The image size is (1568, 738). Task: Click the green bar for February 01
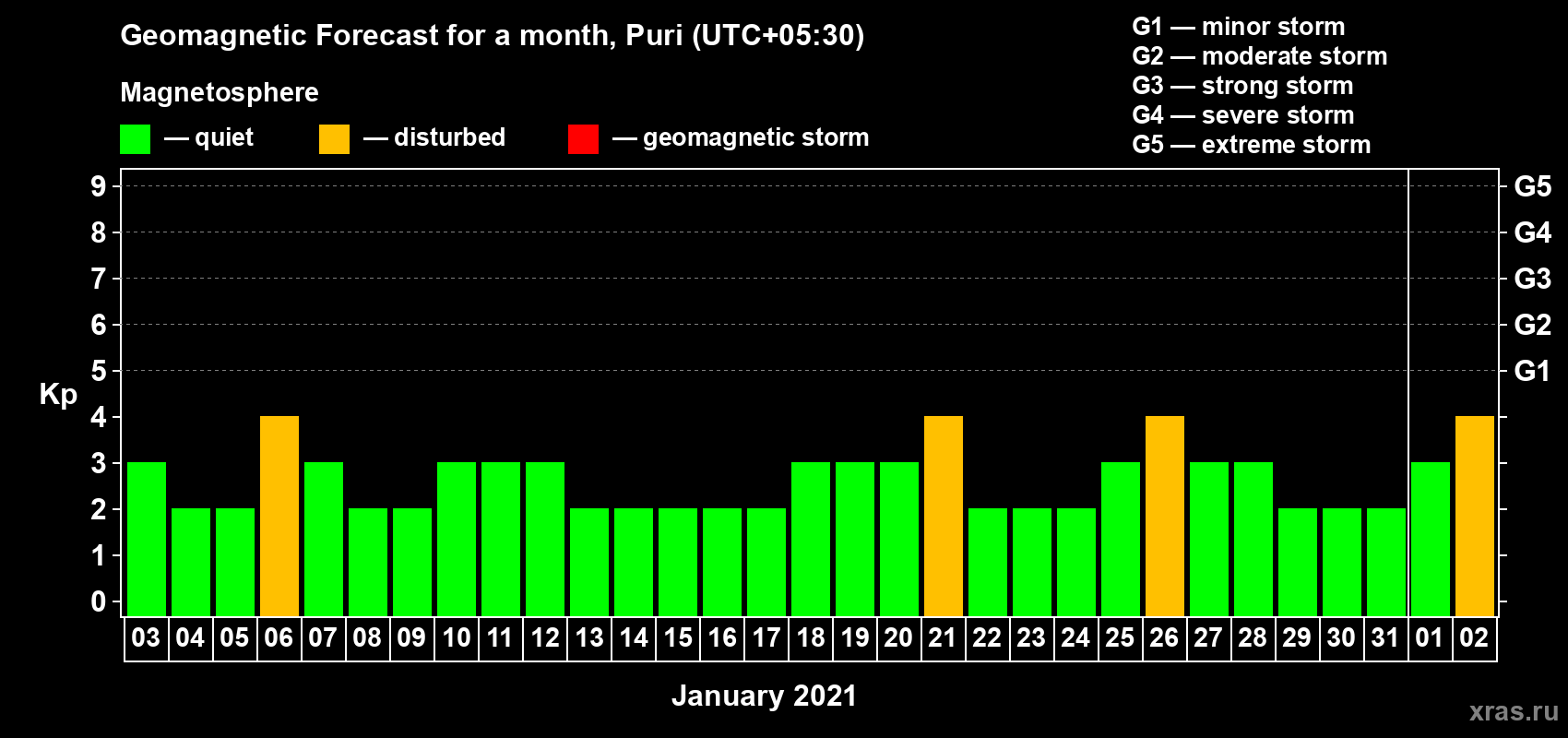click(1431, 540)
